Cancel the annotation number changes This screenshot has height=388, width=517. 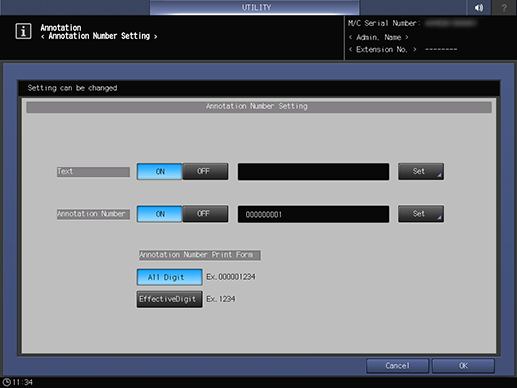click(x=397, y=366)
